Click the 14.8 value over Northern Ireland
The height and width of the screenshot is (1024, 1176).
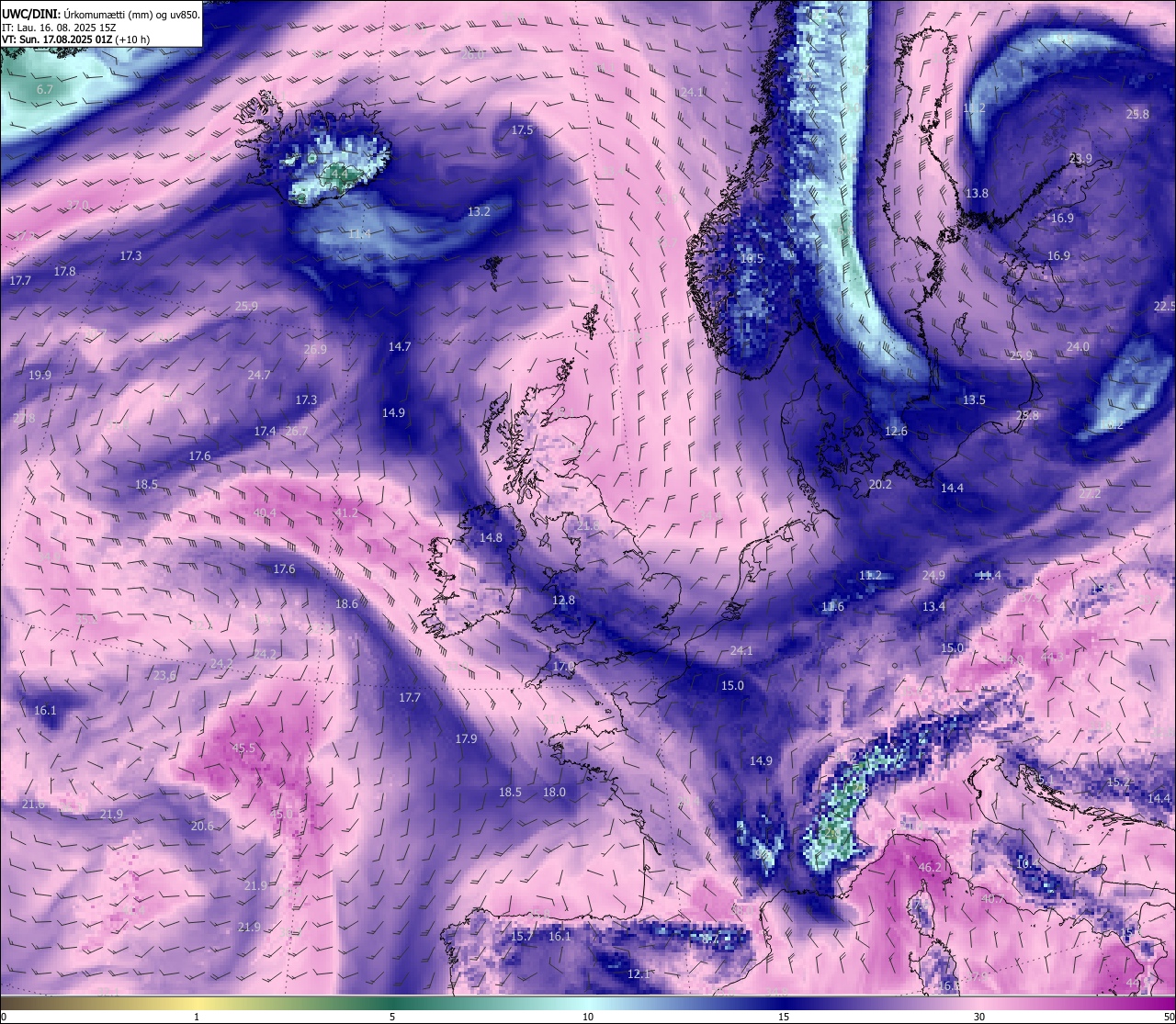pyautogui.click(x=491, y=537)
